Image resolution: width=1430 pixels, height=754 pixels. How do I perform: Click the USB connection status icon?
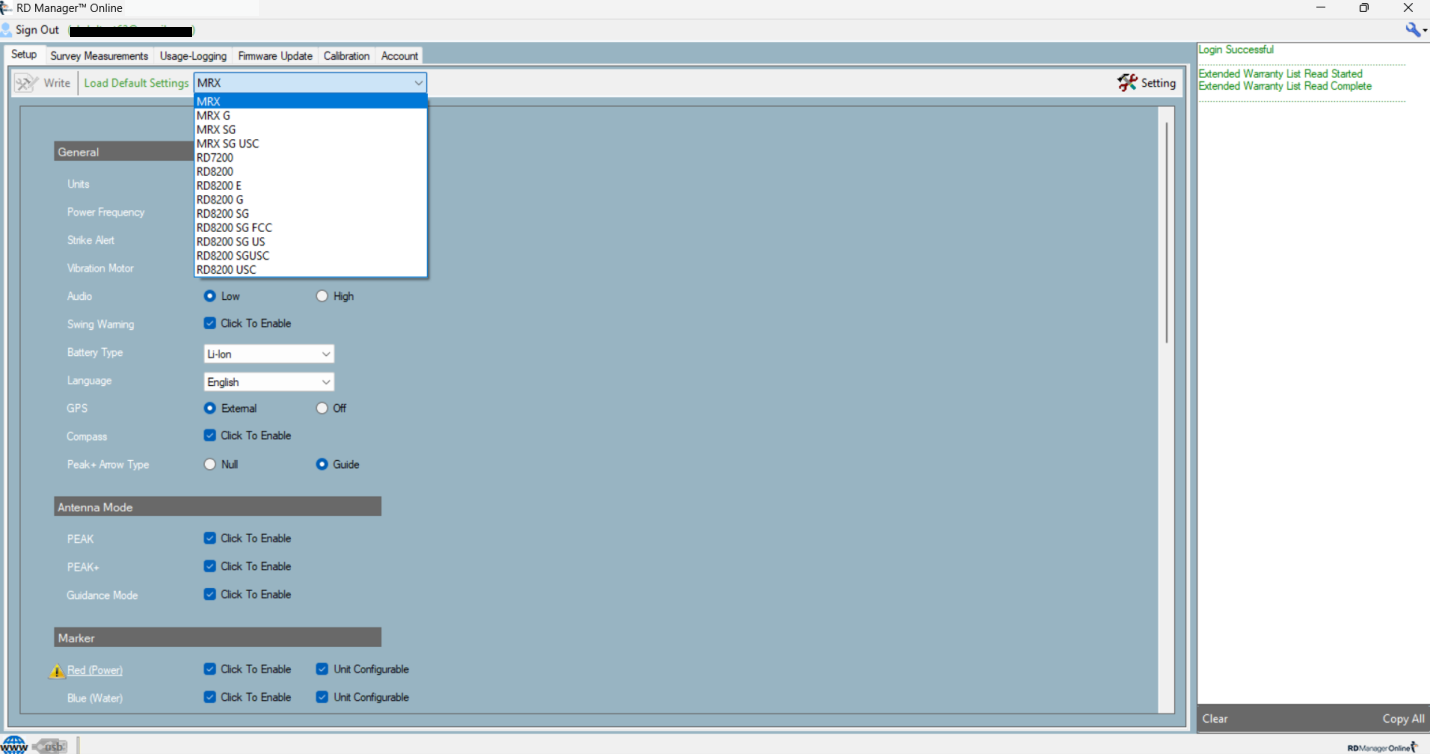point(51,745)
